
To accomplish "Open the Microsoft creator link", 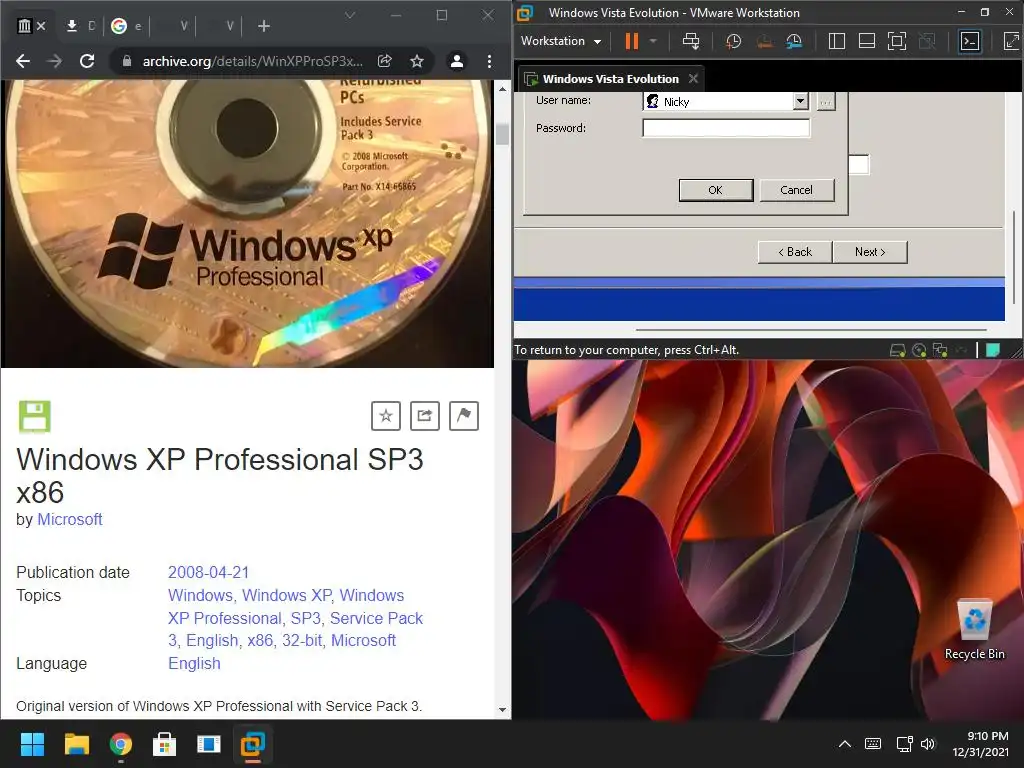I will coord(70,519).
